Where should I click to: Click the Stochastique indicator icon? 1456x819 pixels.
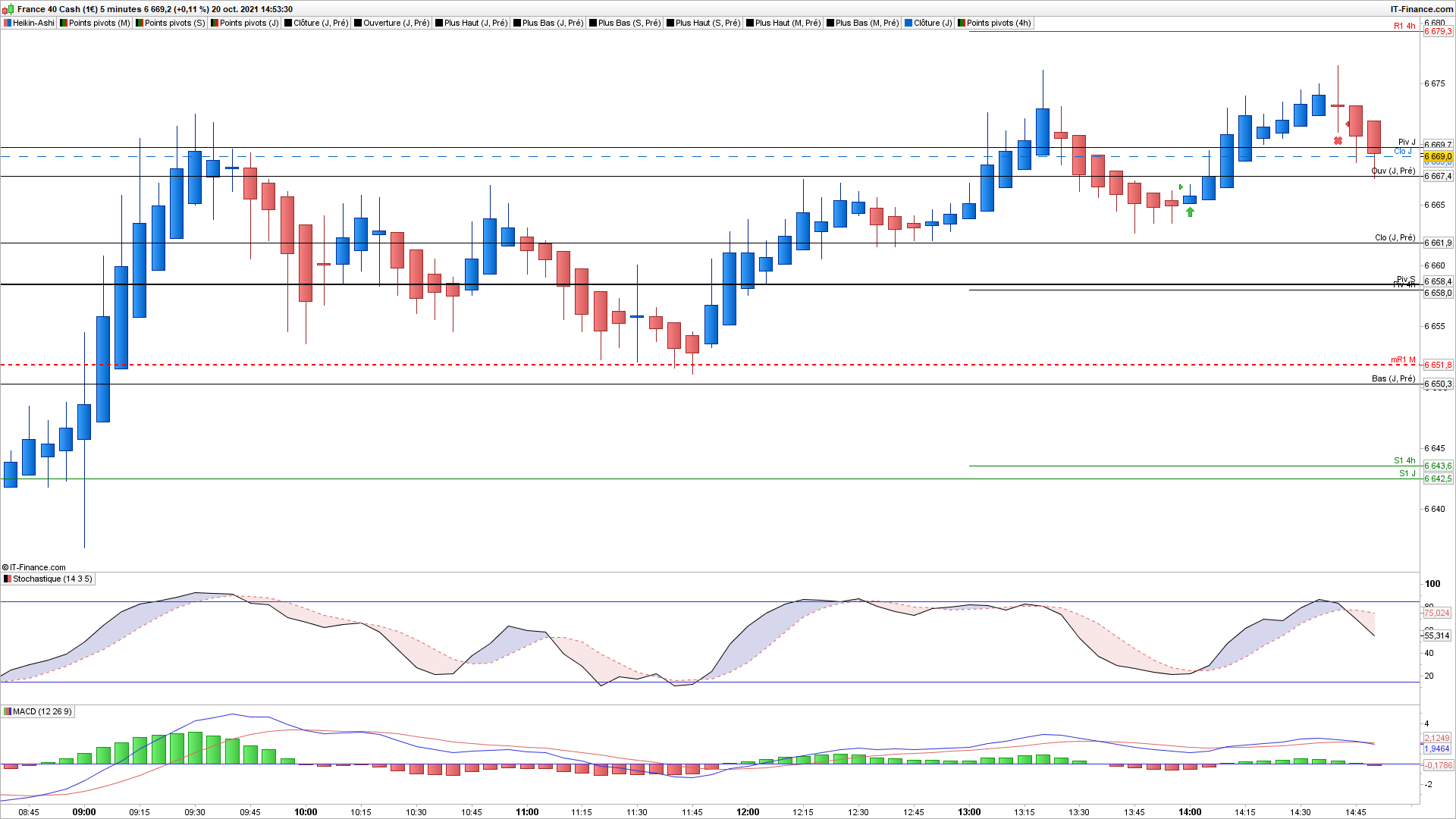click(x=8, y=579)
